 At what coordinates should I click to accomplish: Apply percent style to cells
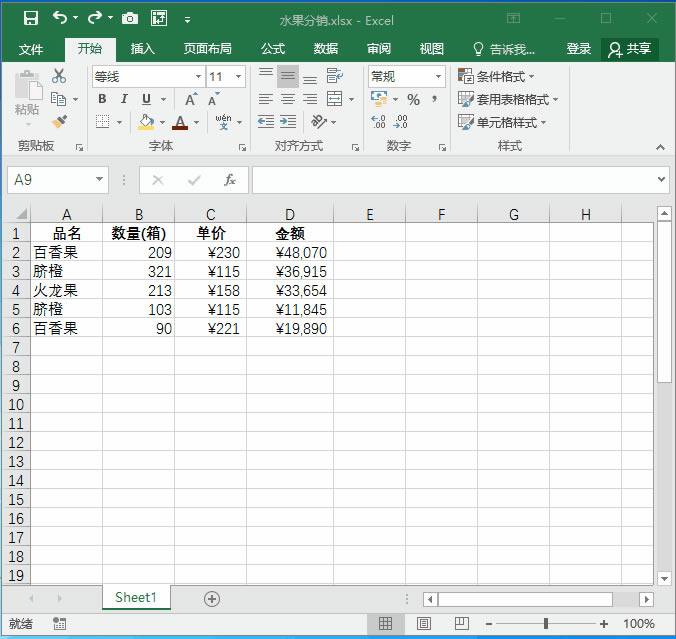(x=413, y=99)
